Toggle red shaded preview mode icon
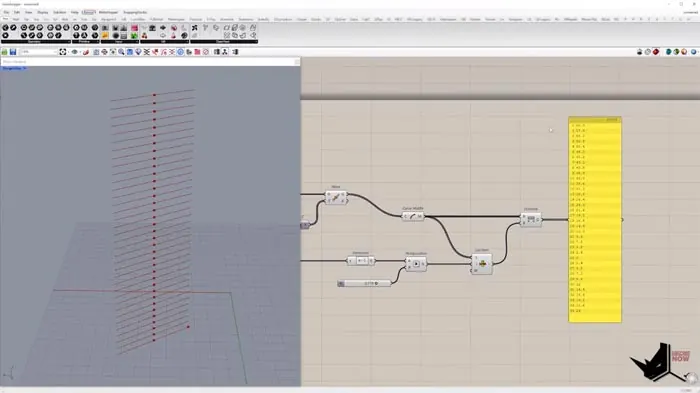This screenshot has width=700, height=393. tap(656, 52)
